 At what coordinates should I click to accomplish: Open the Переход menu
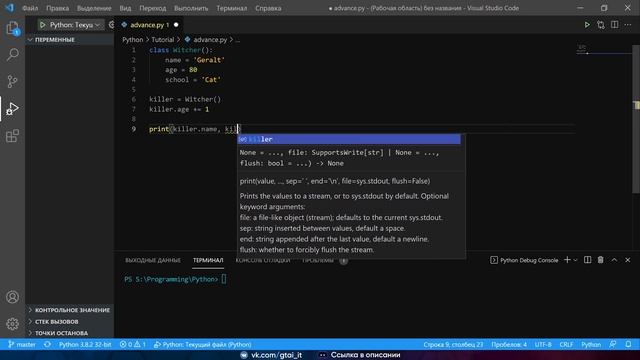coord(153,8)
